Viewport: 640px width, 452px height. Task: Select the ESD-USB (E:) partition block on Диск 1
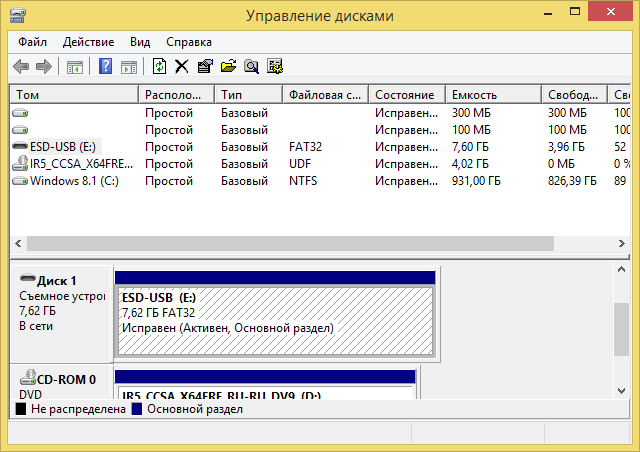[275, 314]
